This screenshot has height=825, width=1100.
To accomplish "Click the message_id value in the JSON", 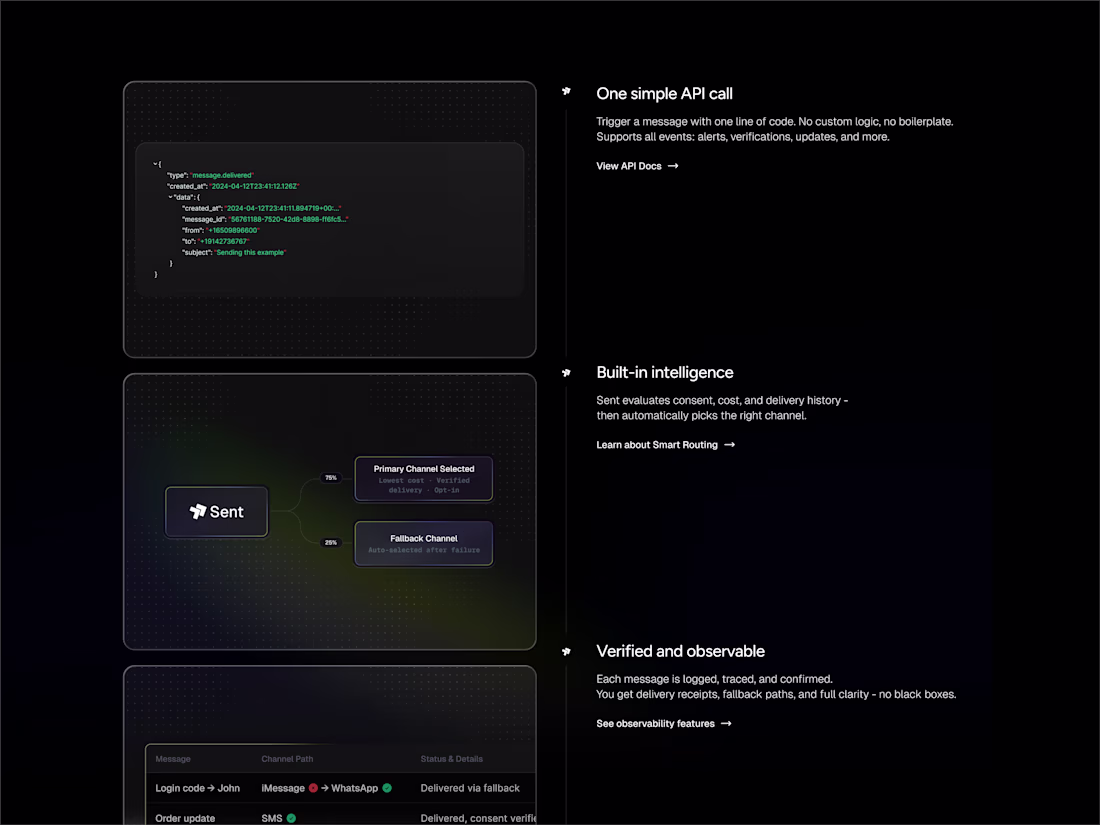I will (288, 220).
